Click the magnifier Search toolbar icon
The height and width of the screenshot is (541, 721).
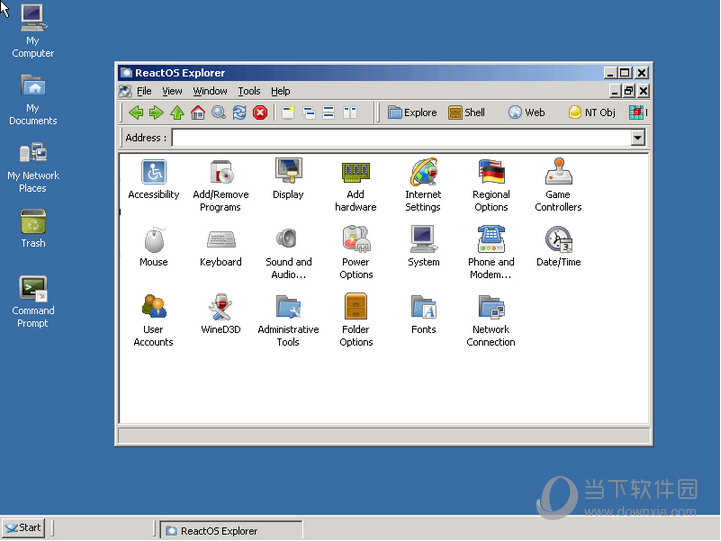(218, 113)
